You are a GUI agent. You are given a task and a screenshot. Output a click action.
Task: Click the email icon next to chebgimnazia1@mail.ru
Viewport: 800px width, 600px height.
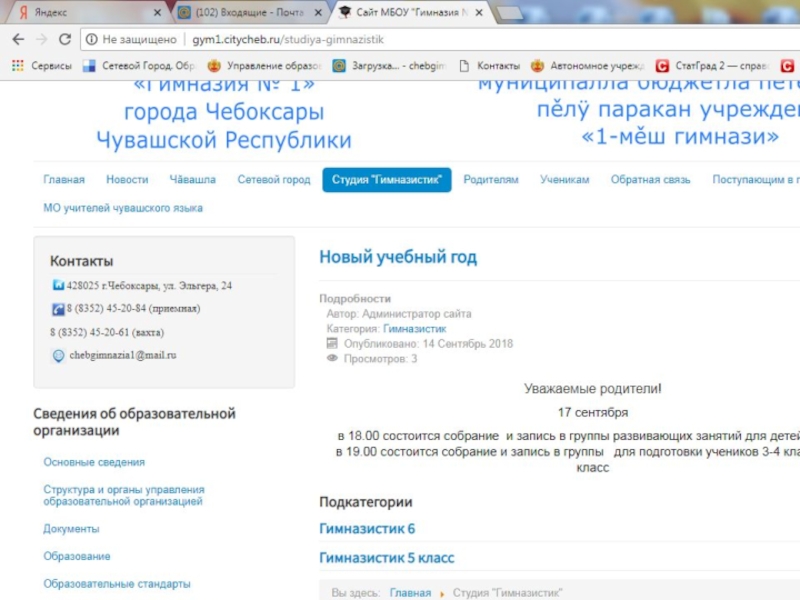pos(58,355)
